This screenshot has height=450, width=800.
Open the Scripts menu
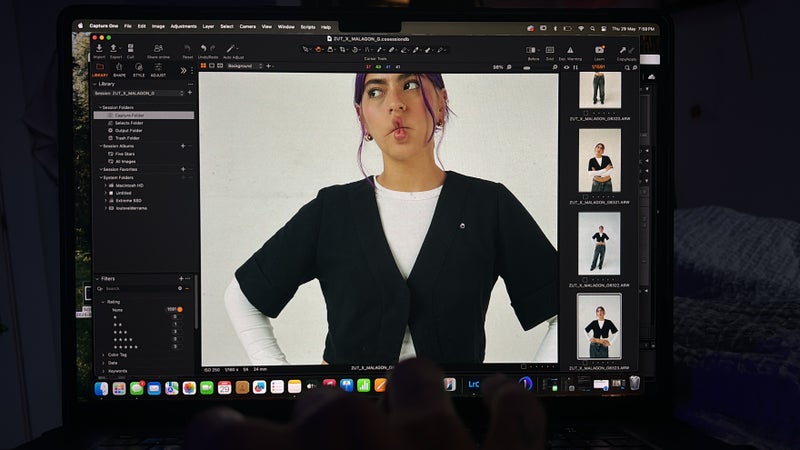(308, 27)
